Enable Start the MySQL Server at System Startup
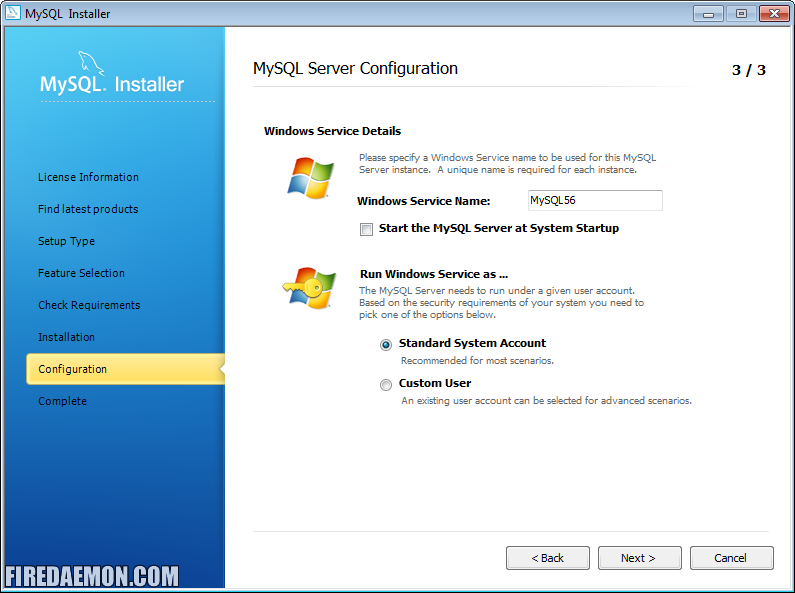Viewport: 795px width, 593px height. coord(366,229)
